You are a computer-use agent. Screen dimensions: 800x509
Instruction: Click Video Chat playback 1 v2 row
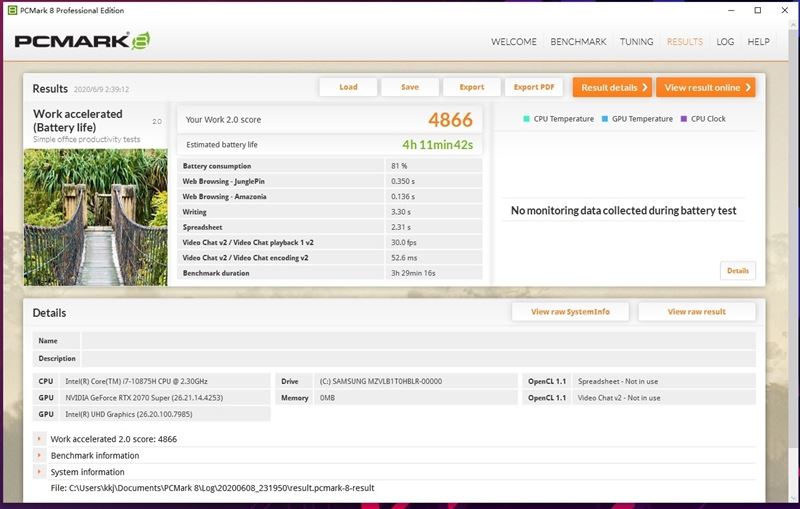click(x=330, y=242)
